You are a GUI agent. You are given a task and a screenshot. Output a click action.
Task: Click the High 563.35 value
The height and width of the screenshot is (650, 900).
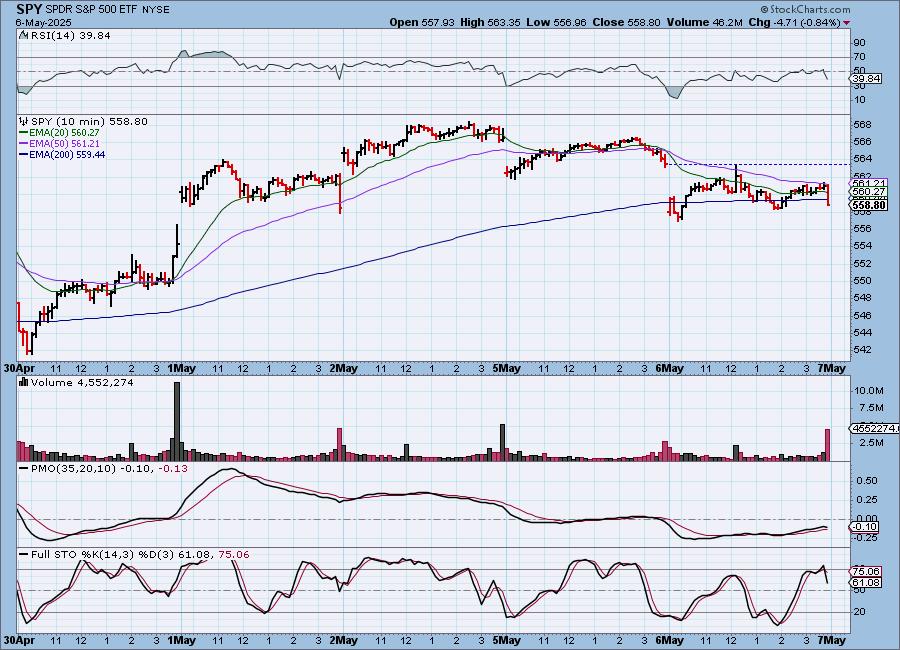point(490,22)
